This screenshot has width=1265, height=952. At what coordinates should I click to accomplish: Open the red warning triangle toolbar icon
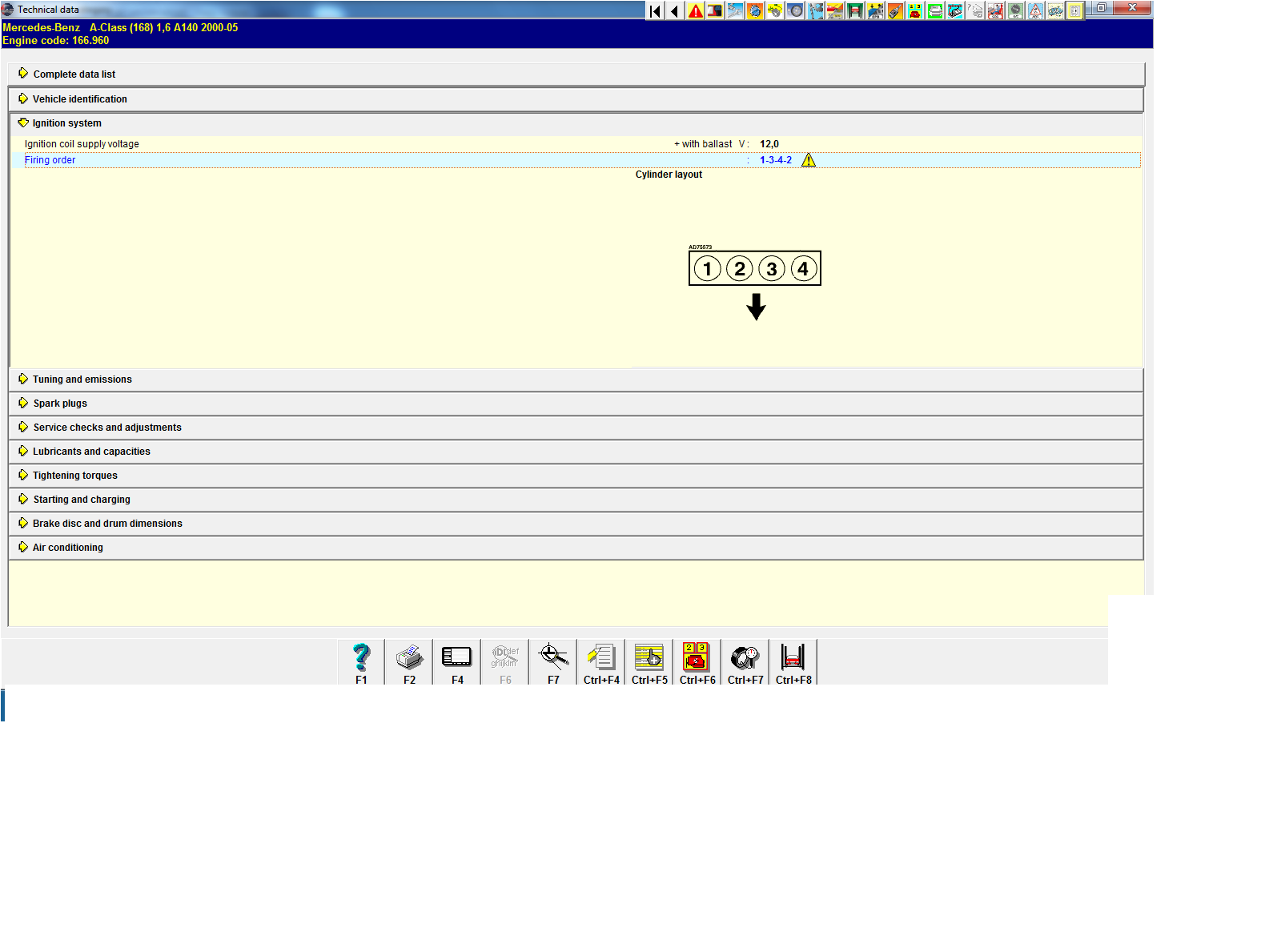696,10
